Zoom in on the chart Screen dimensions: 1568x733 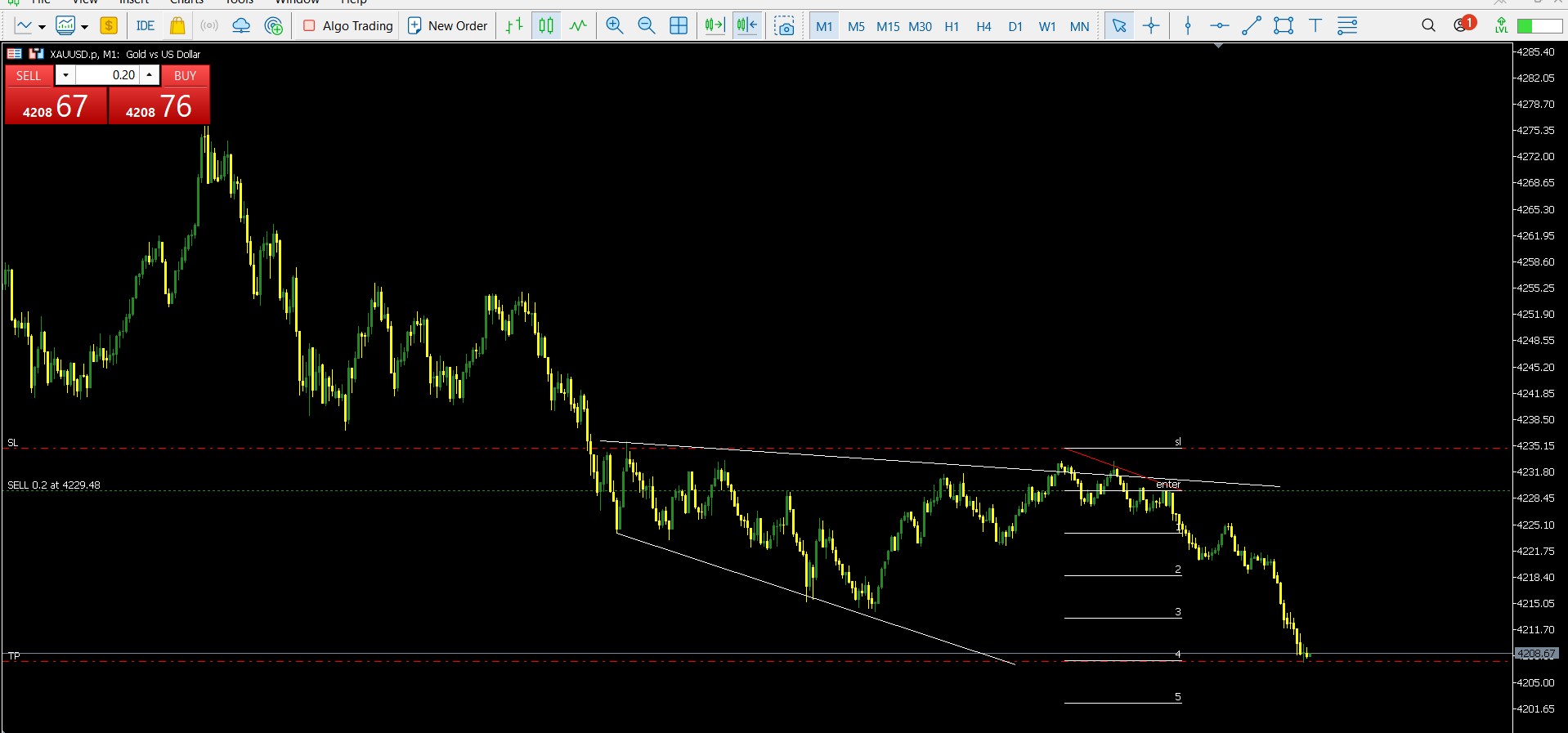(x=614, y=26)
